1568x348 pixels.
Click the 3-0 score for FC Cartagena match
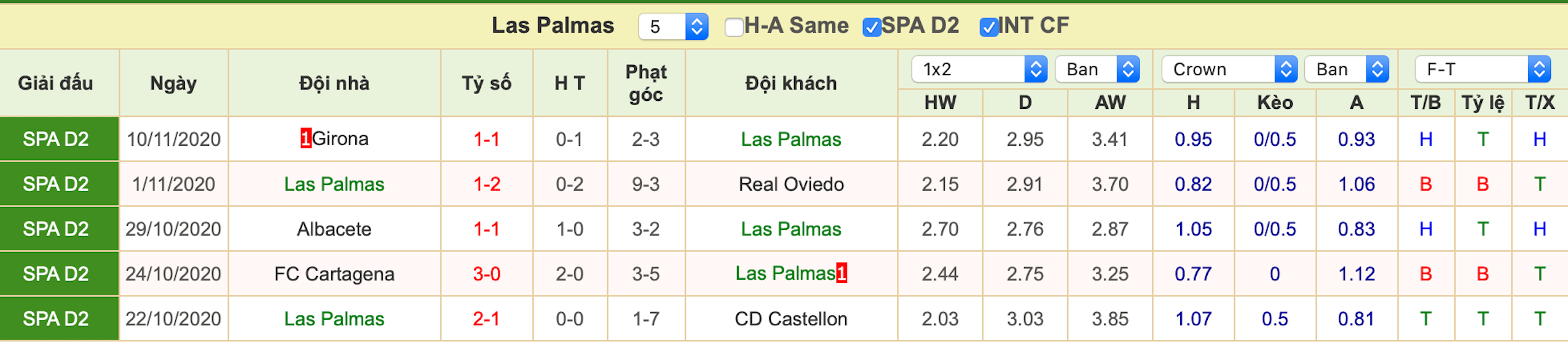[486, 274]
